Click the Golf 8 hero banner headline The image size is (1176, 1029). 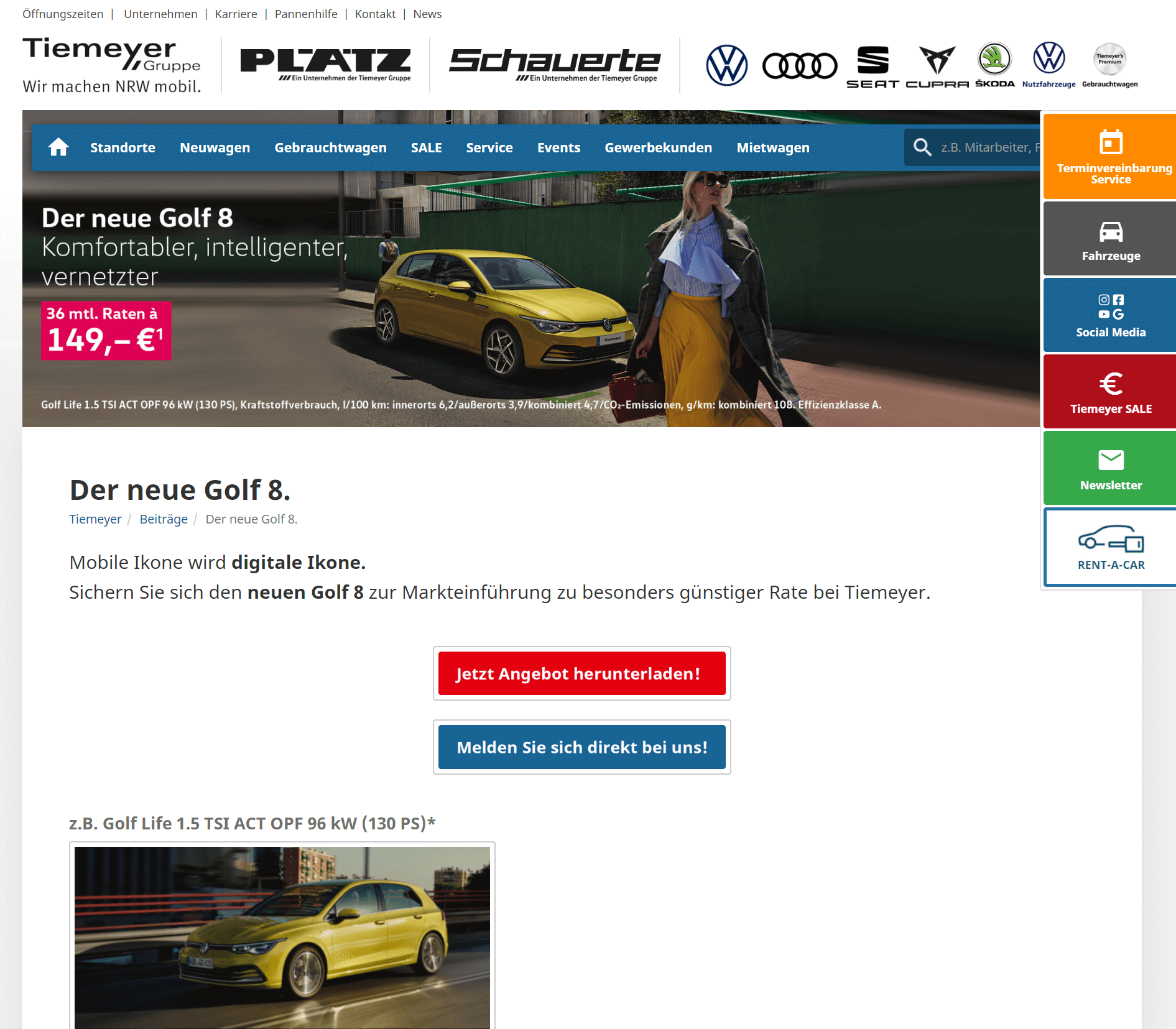click(137, 218)
